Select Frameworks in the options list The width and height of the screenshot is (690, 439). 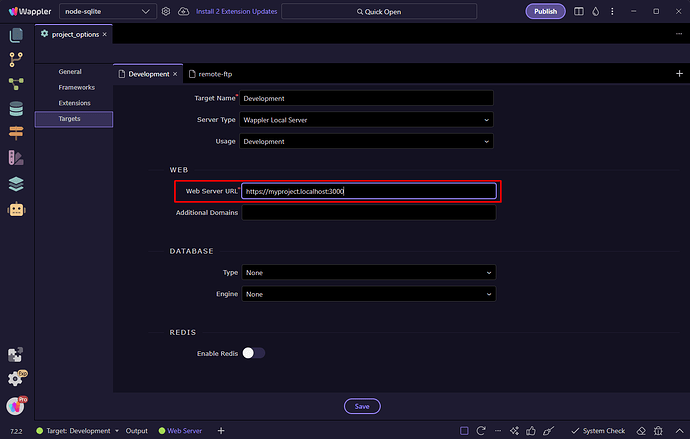75,88
